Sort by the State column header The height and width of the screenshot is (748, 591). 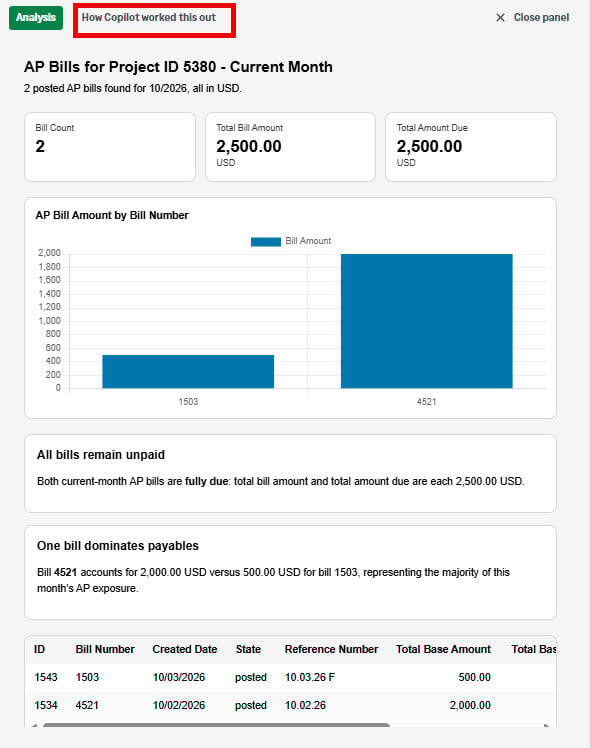(248, 649)
